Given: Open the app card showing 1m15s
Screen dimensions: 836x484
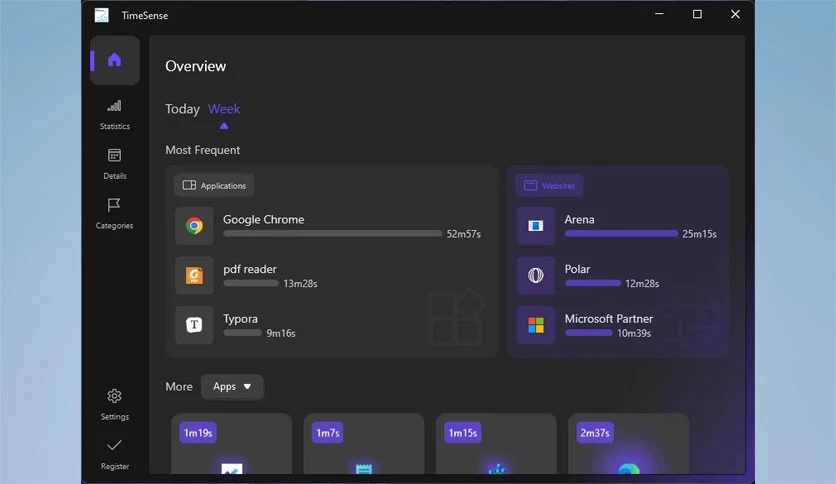Looking at the screenshot, I should (x=496, y=443).
